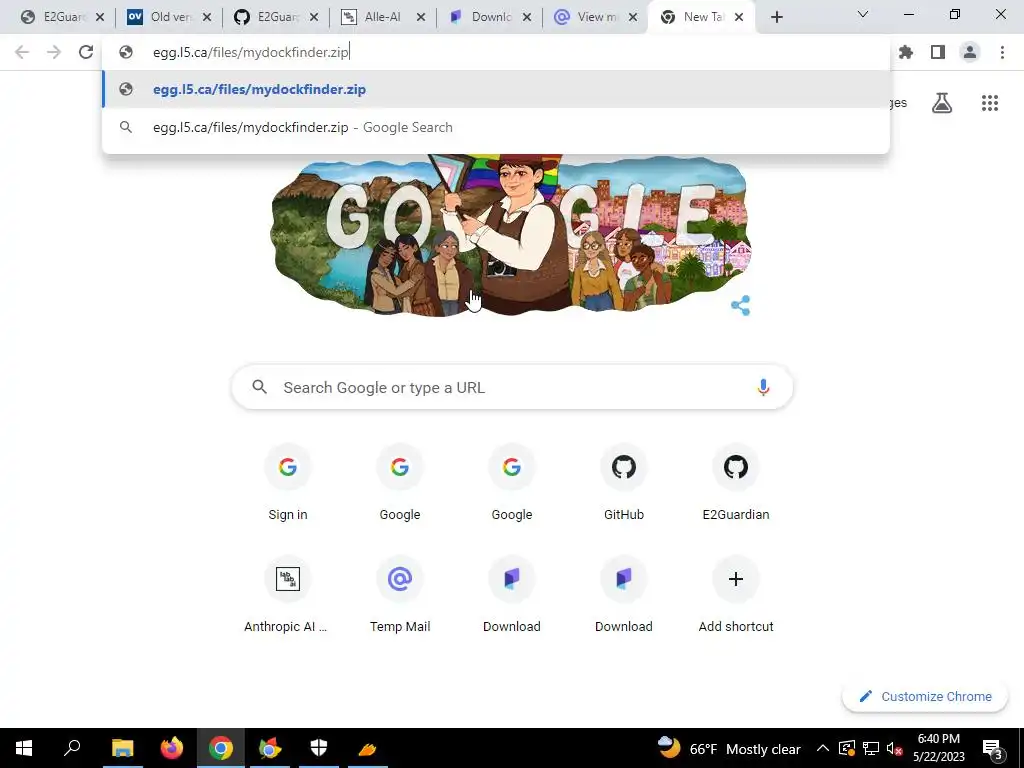Open the network tray icon
The width and height of the screenshot is (1024, 768).
click(871, 748)
